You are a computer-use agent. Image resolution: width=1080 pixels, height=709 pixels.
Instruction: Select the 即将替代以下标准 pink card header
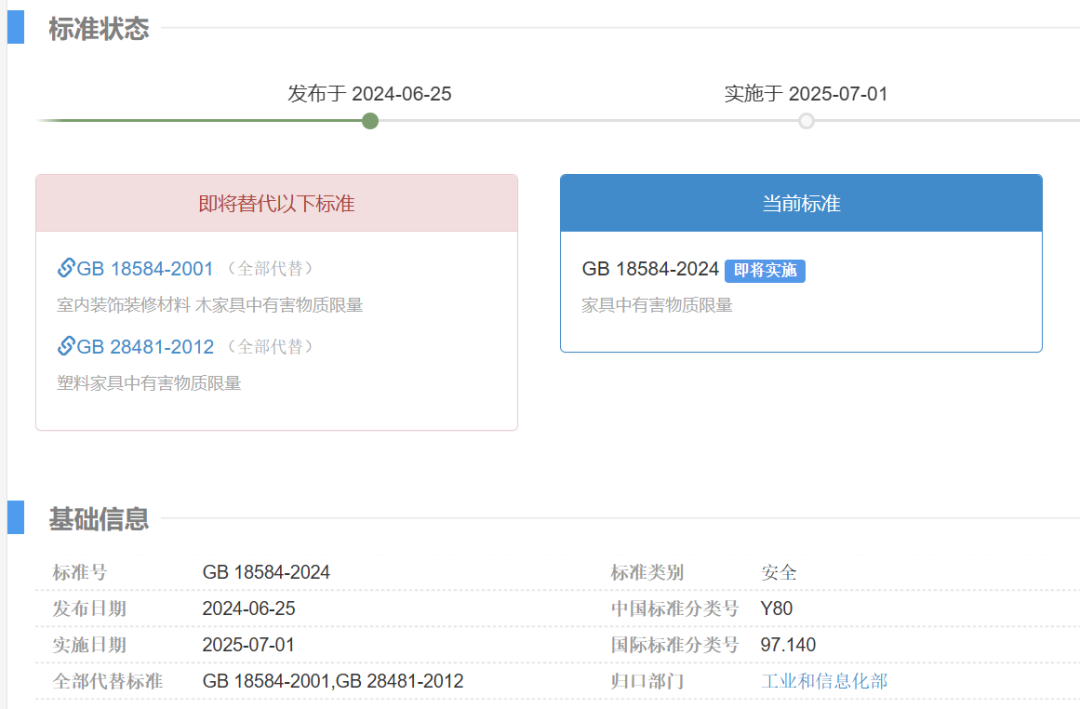coord(276,204)
